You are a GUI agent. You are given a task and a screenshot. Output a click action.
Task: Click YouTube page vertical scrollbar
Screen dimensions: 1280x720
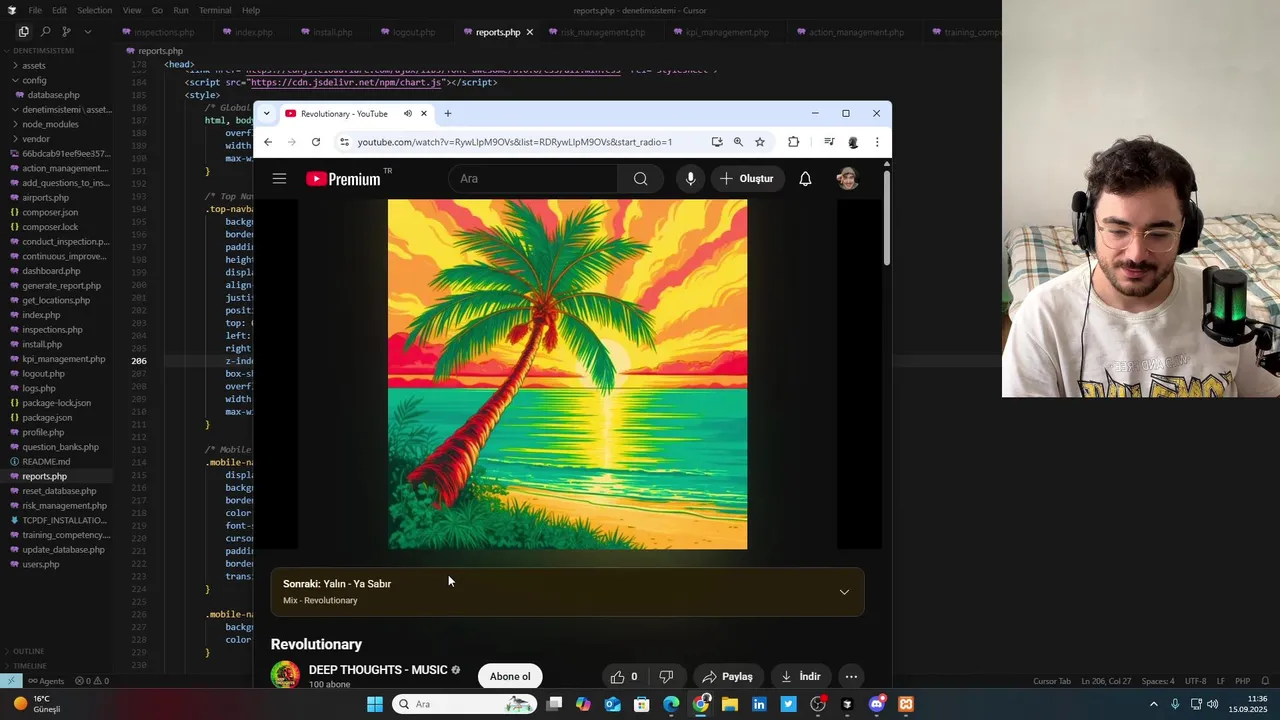(x=886, y=218)
